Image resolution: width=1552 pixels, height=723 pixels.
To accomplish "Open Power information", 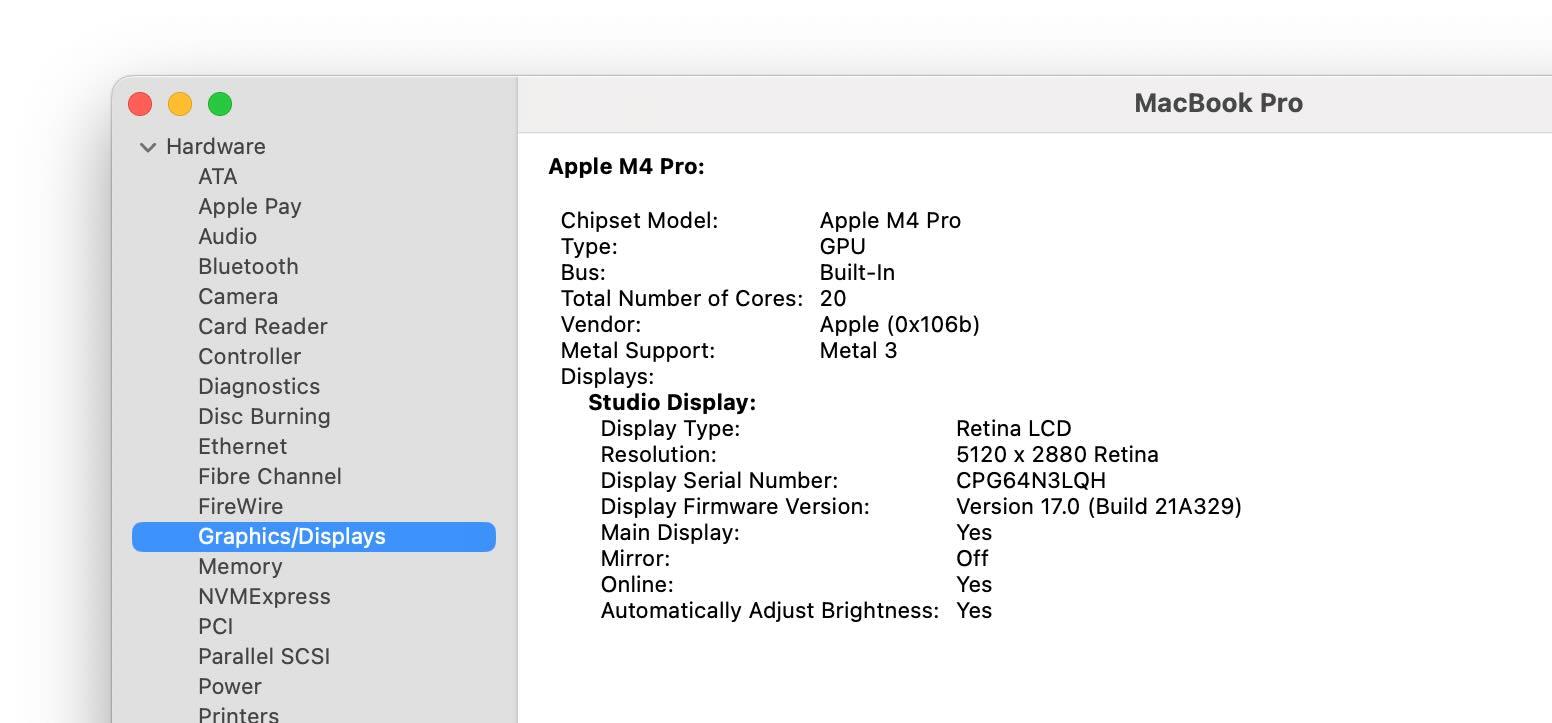I will (x=230, y=686).
